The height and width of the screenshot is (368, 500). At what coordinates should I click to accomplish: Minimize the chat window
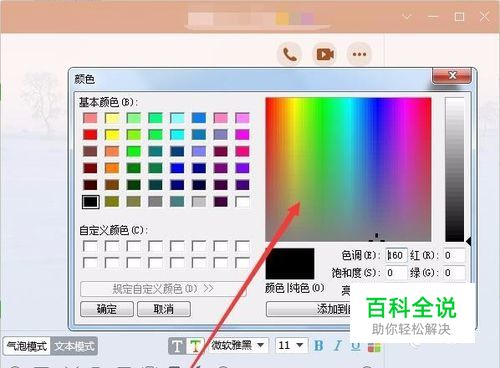click(x=433, y=16)
